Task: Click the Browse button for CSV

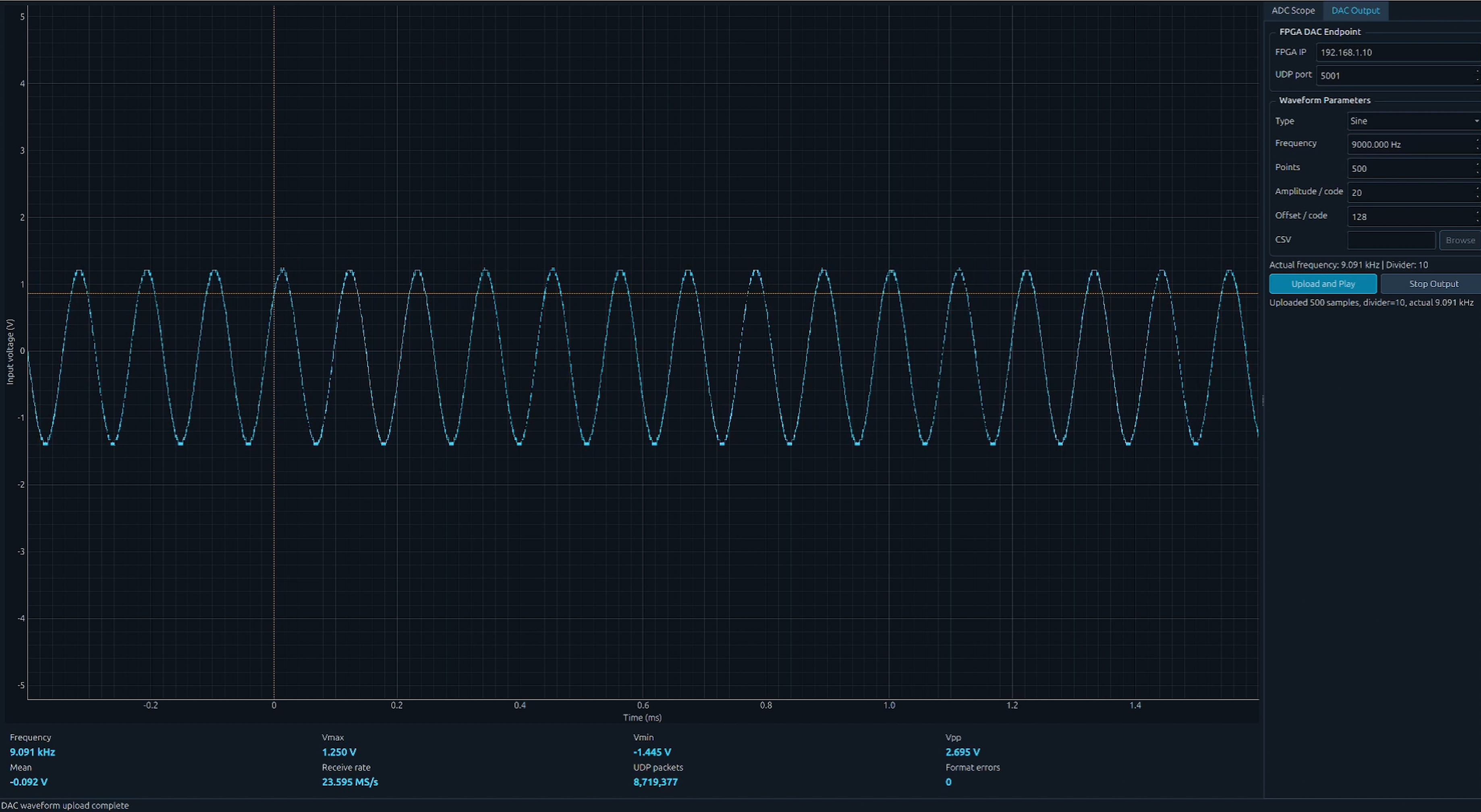Action: (1460, 240)
